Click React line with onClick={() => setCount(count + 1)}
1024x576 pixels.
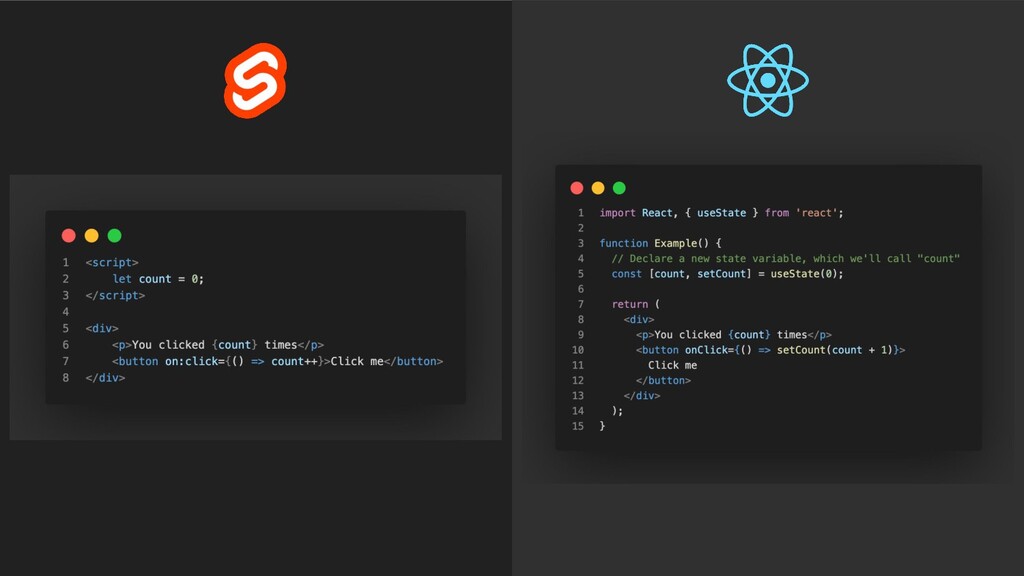[771, 350]
